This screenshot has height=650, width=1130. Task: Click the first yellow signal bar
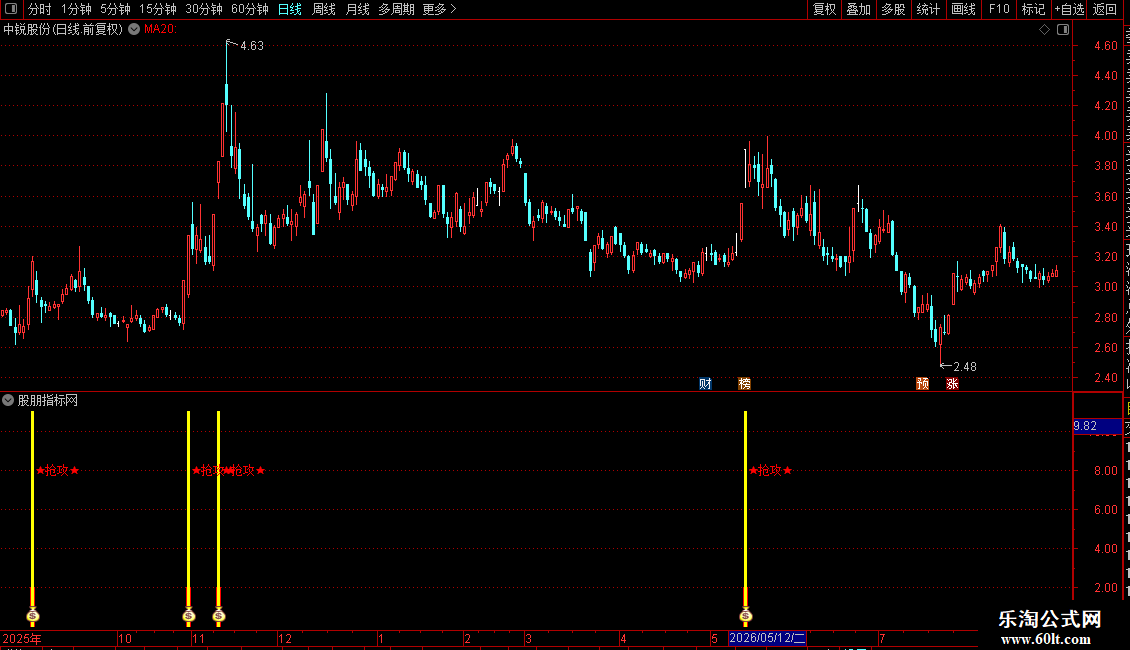point(32,509)
